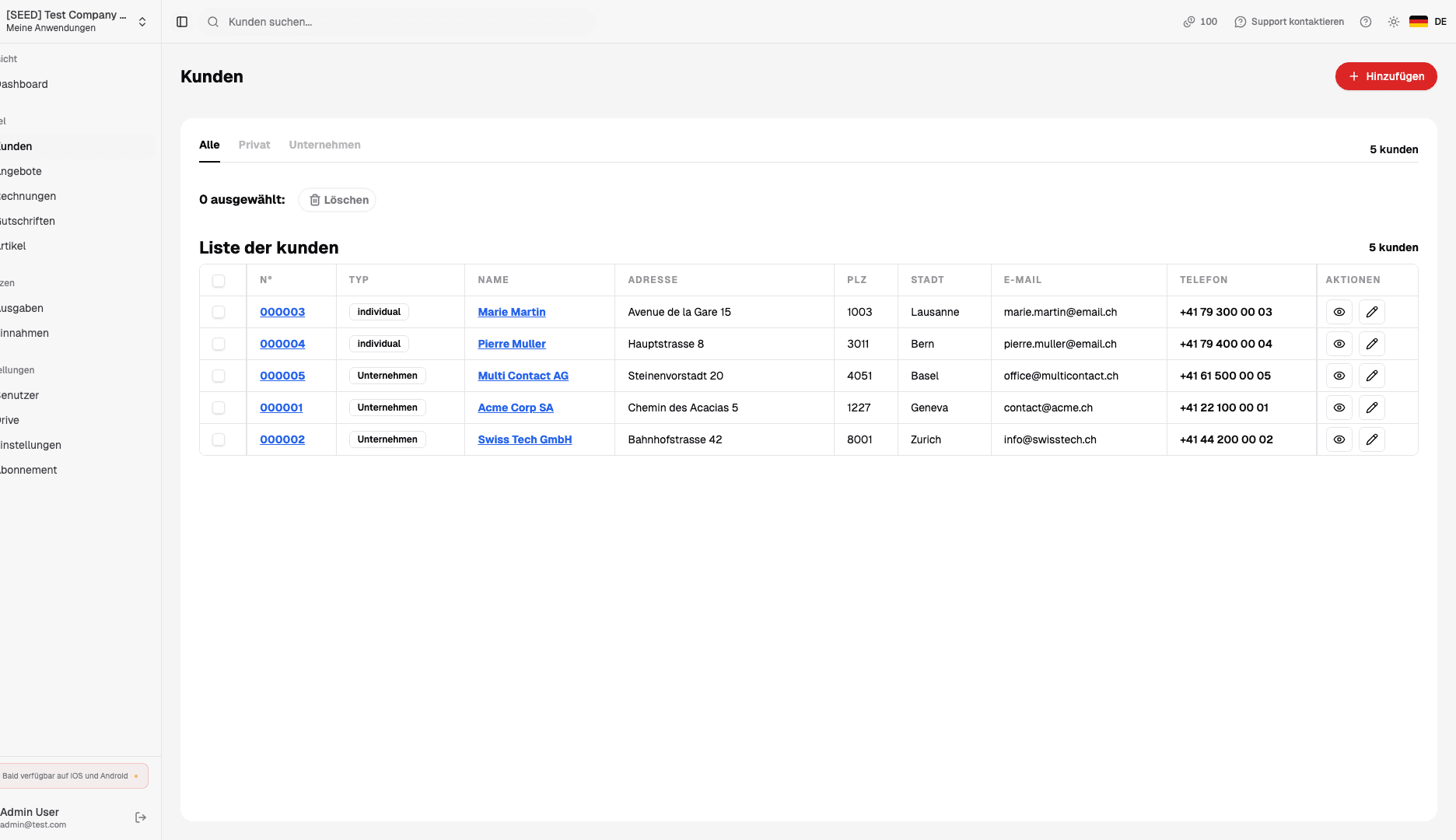Select all customers with the header checkbox
1456x840 pixels.
[x=219, y=281]
